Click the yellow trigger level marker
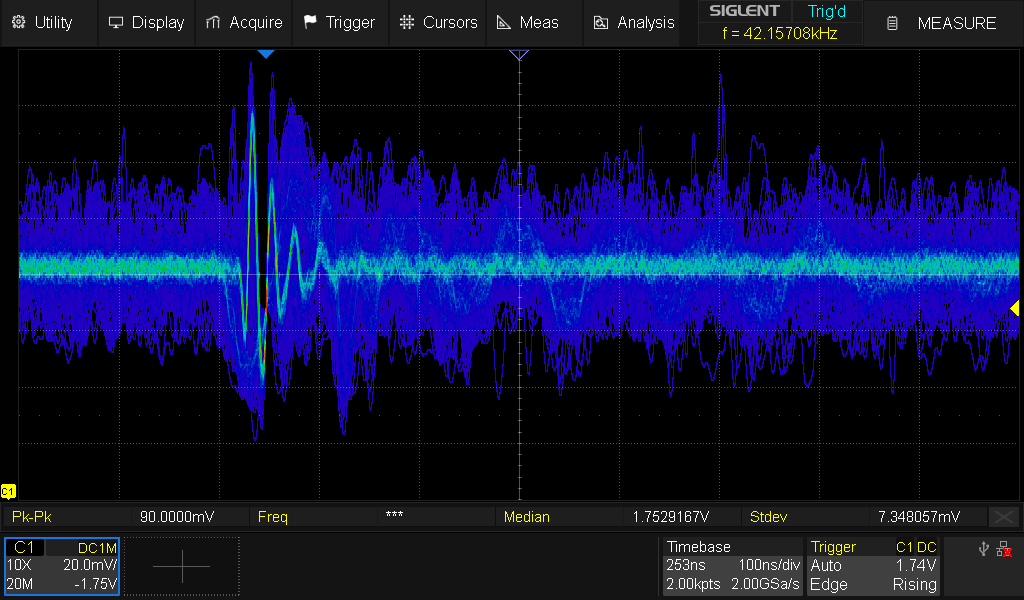 pyautogui.click(x=1014, y=309)
